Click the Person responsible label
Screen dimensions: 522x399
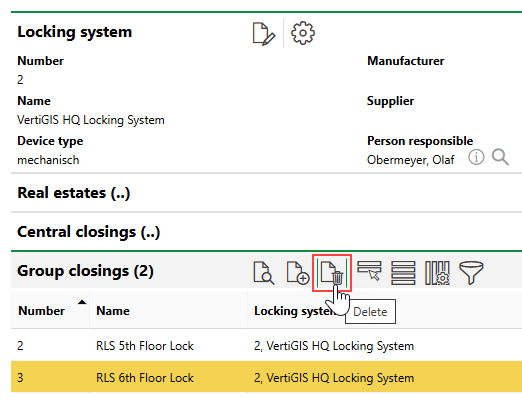pyautogui.click(x=420, y=141)
